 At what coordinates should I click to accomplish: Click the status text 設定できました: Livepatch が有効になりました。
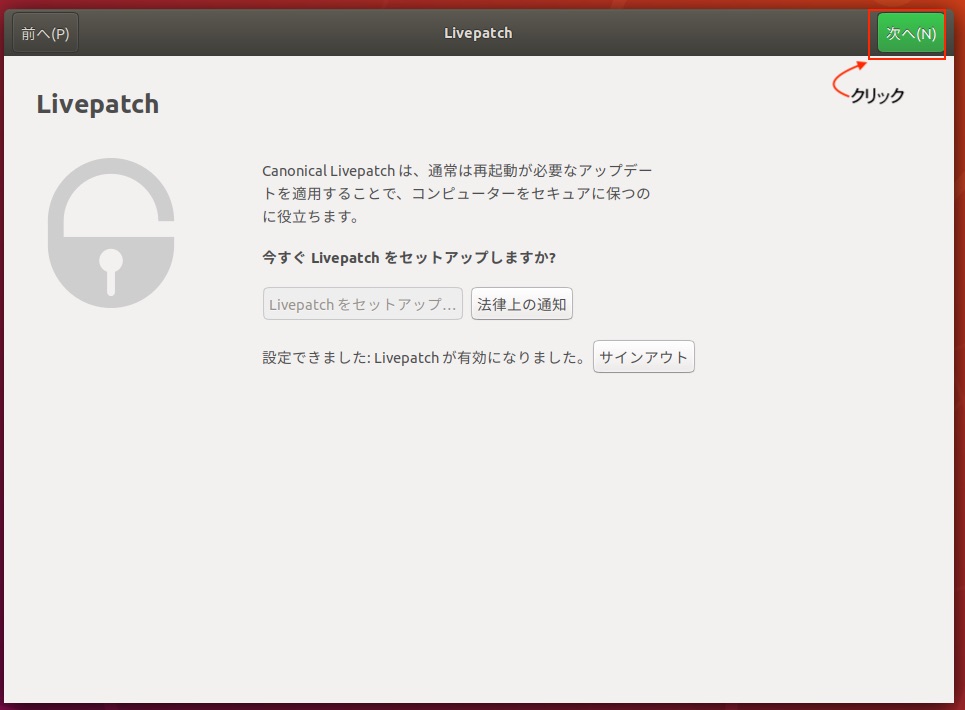423,357
